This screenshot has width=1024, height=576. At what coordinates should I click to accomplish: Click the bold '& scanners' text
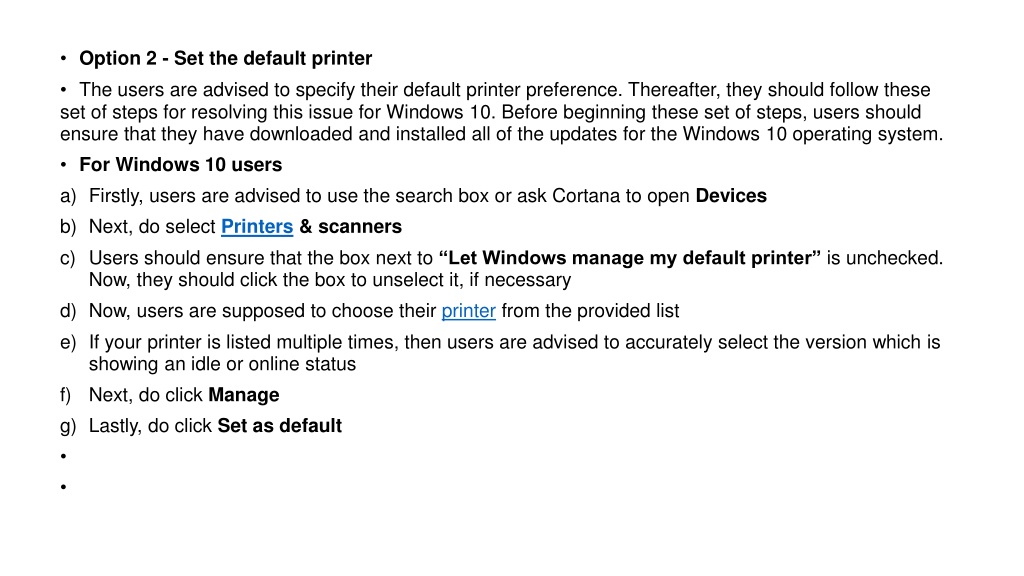point(351,227)
